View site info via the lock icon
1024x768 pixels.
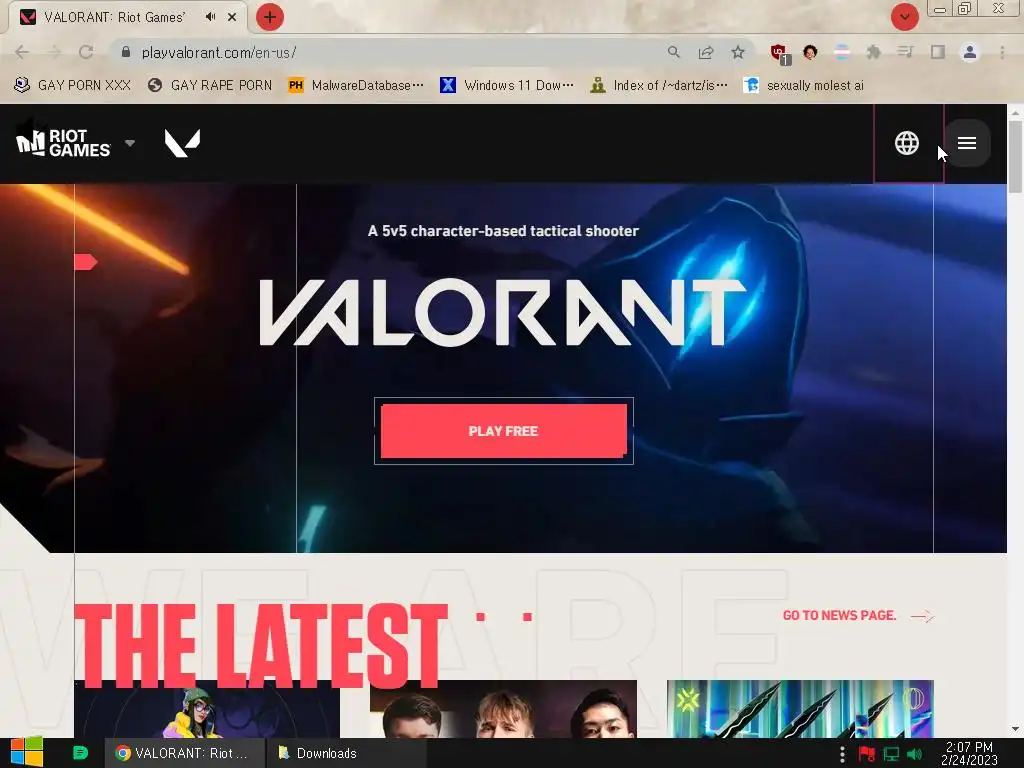coord(126,52)
